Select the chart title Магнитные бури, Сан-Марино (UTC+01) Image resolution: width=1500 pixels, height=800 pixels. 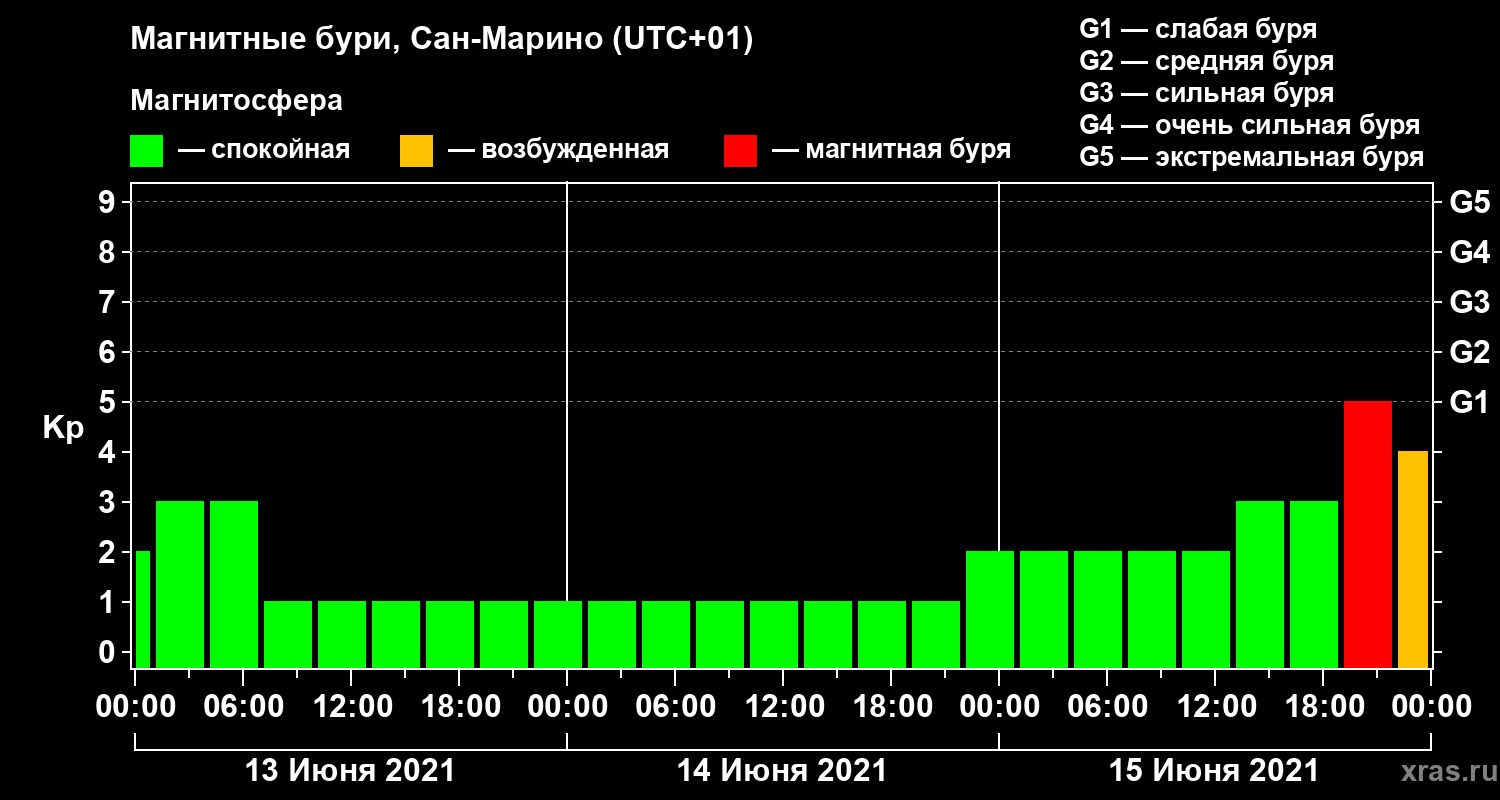pyautogui.click(x=441, y=41)
